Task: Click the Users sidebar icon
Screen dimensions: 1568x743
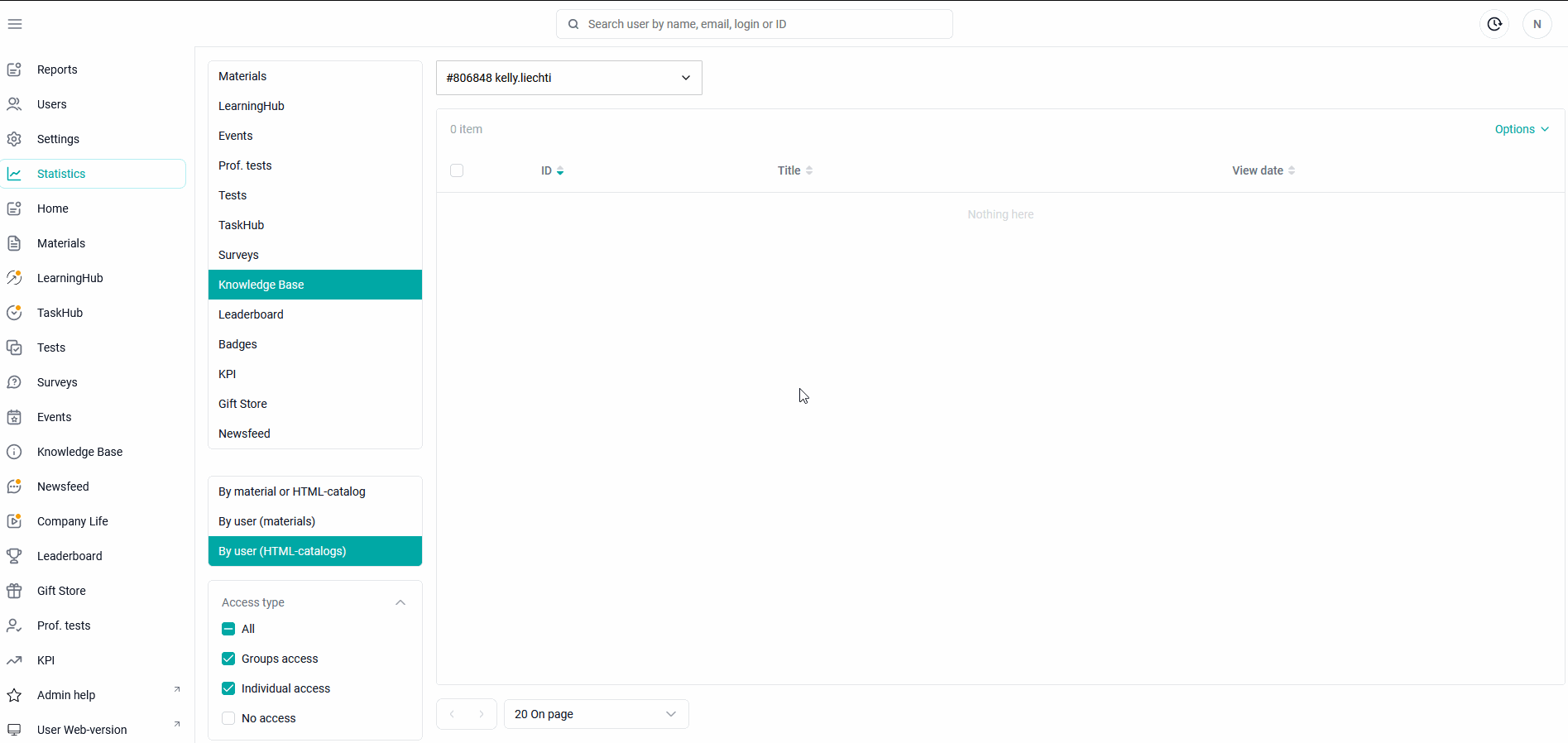Action: click(14, 104)
